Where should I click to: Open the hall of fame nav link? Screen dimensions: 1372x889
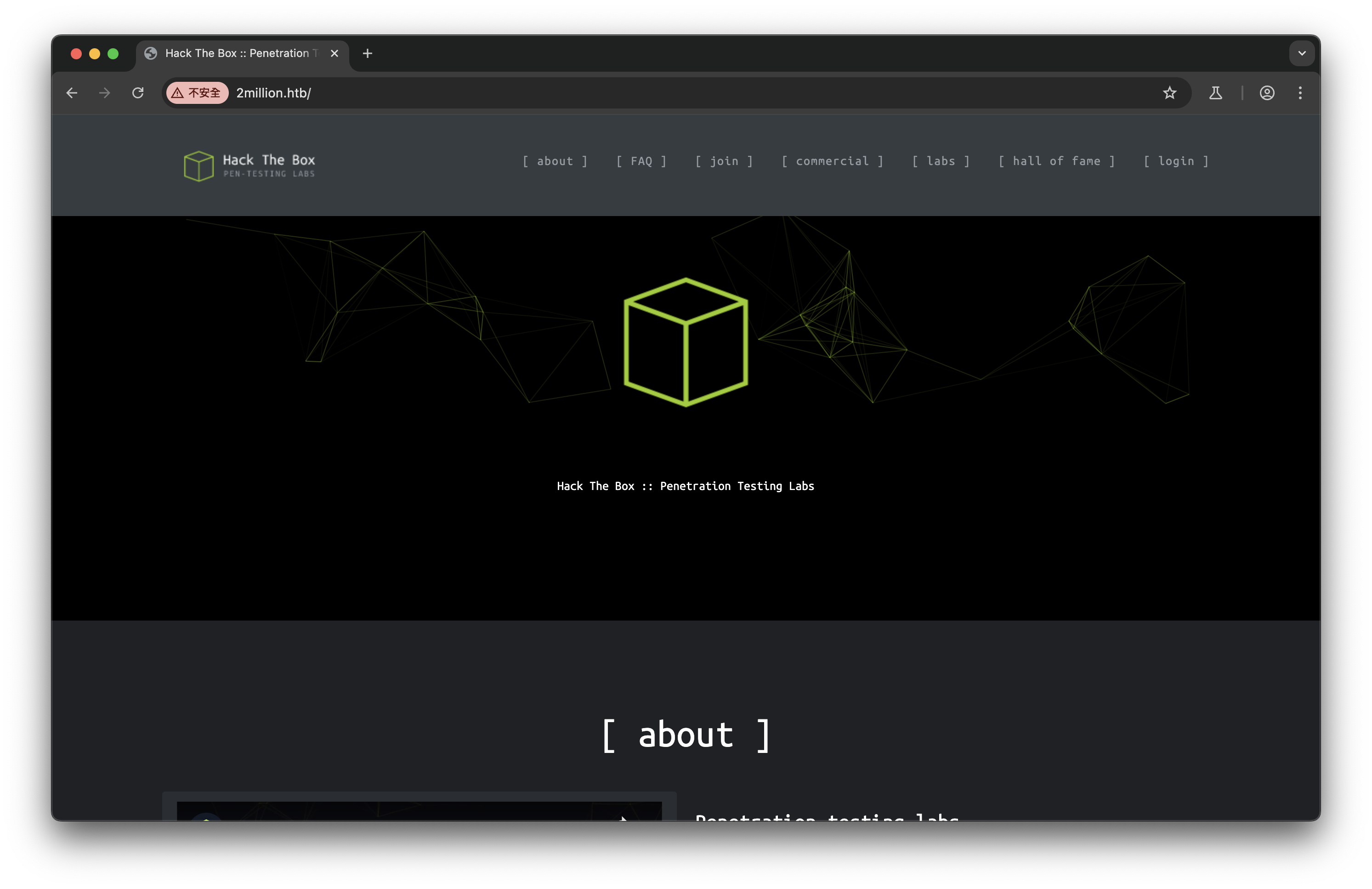click(1057, 161)
